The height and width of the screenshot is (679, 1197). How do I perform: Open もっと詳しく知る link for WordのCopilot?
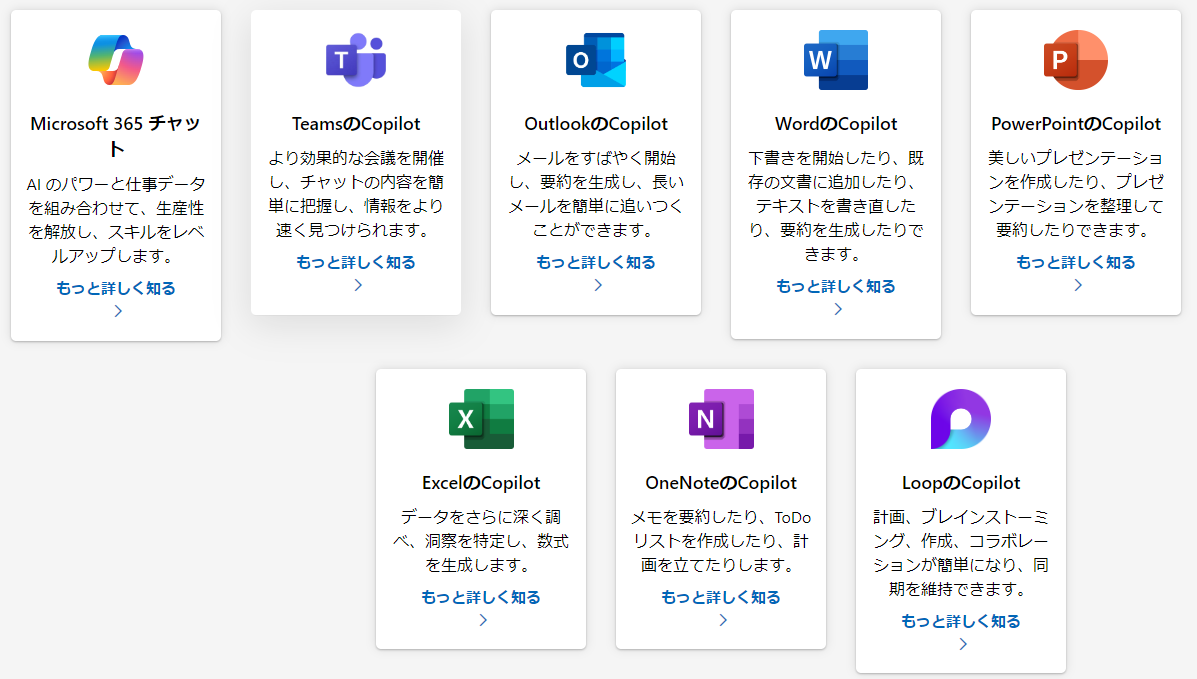coord(836,286)
